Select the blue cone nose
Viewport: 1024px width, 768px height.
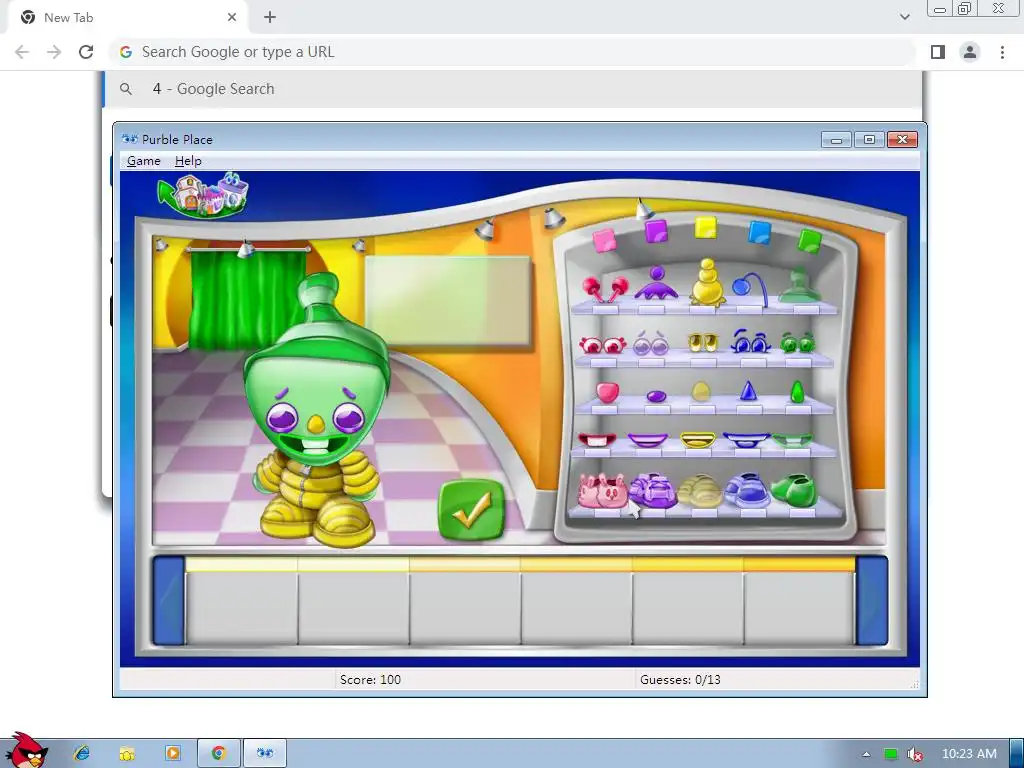[748, 390]
